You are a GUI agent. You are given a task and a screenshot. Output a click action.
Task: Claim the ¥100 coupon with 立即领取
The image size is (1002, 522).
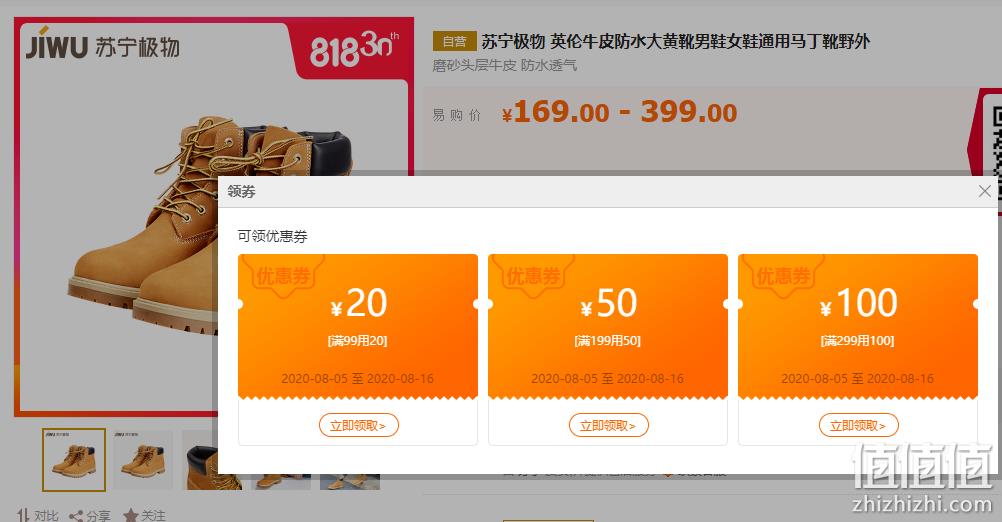coord(858,426)
